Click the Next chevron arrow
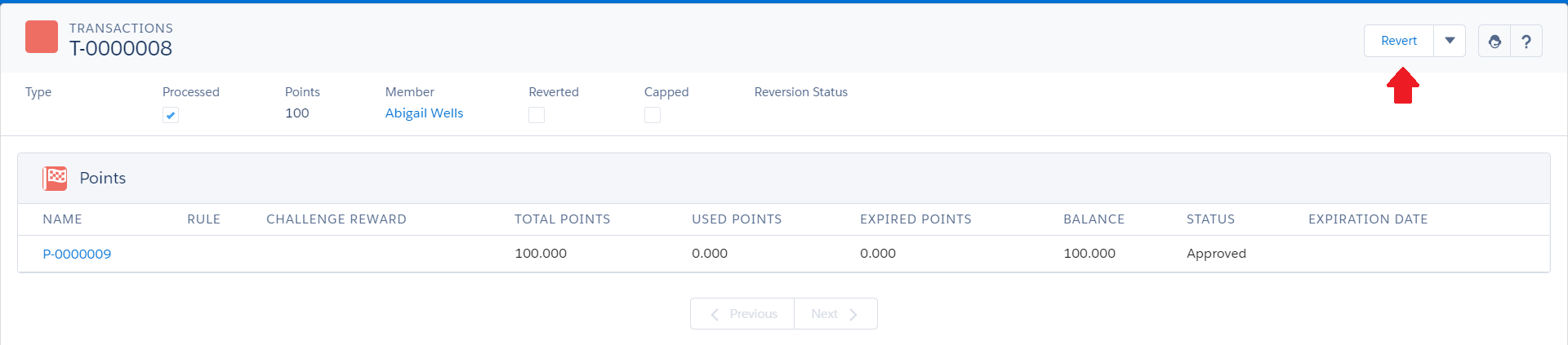This screenshot has height=345, width=1568. (853, 314)
